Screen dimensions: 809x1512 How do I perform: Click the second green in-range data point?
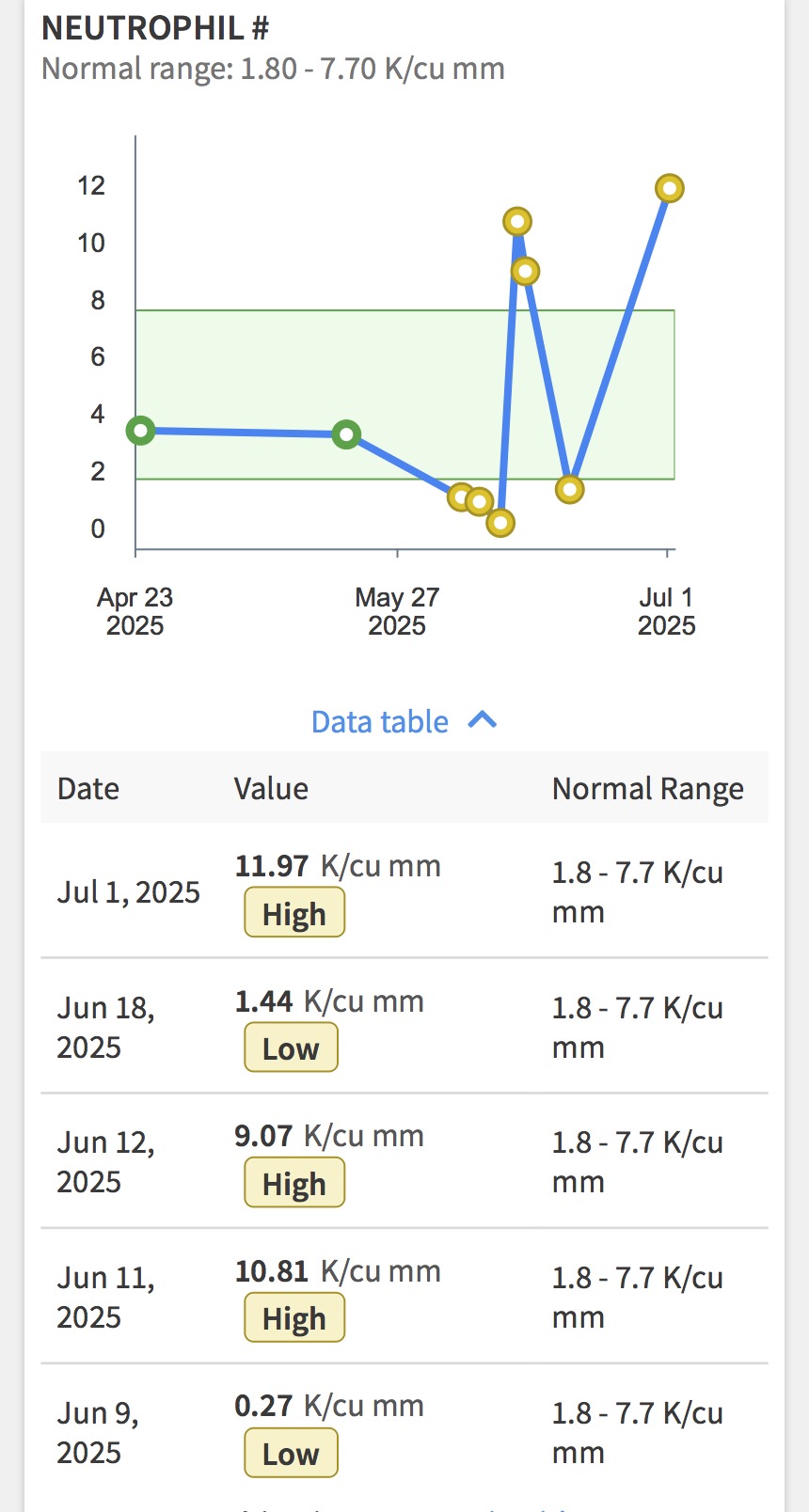coord(346,434)
